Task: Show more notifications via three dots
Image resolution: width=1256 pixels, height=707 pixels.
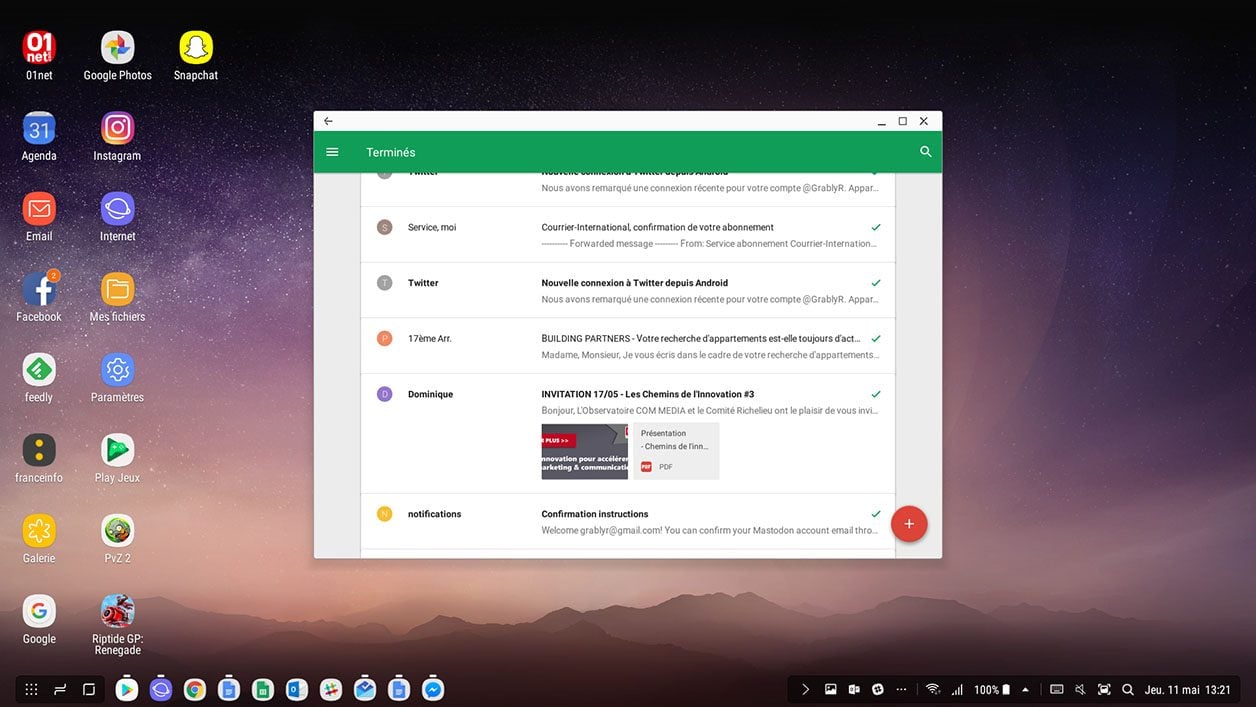Action: click(902, 689)
